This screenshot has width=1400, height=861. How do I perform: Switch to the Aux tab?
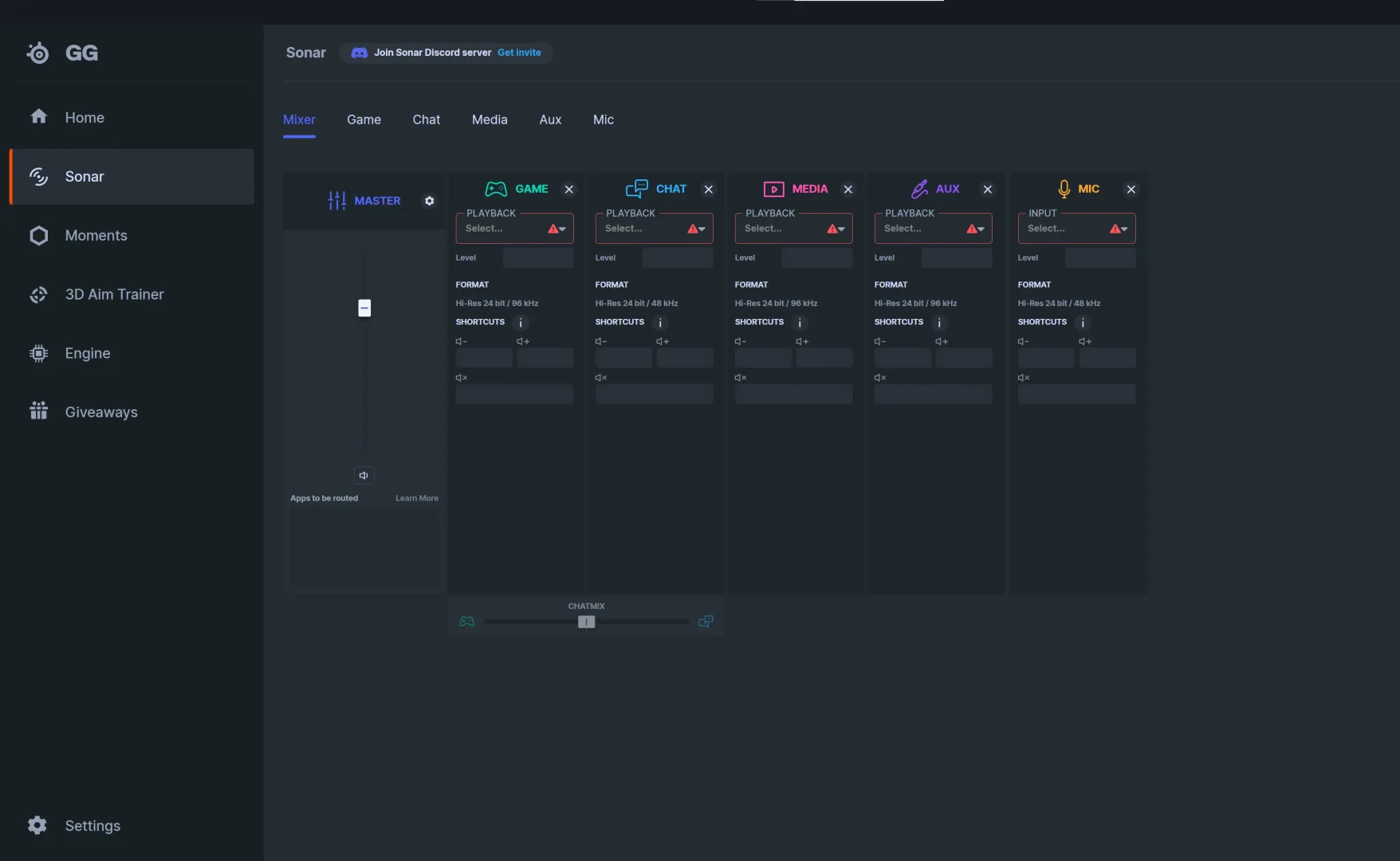(x=550, y=120)
